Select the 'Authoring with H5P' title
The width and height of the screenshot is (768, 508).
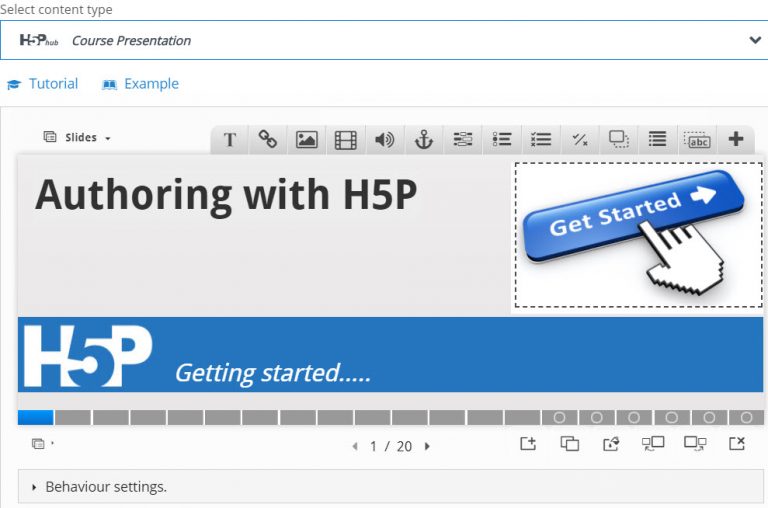[x=226, y=195]
